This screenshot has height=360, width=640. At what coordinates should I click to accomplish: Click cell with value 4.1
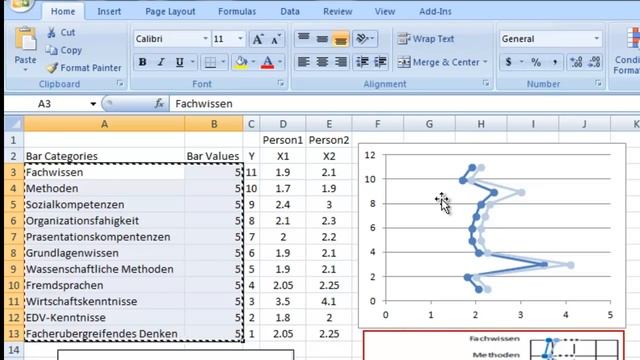329,301
